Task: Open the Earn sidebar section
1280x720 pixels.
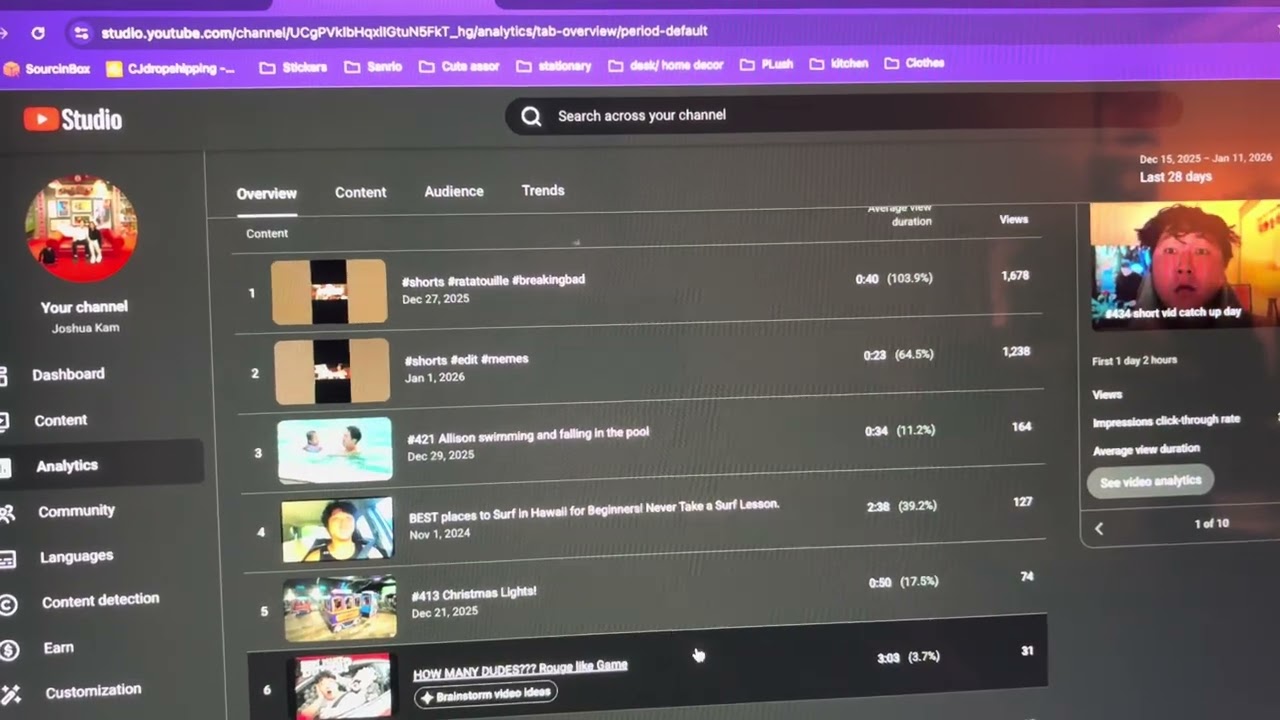Action: [x=58, y=648]
